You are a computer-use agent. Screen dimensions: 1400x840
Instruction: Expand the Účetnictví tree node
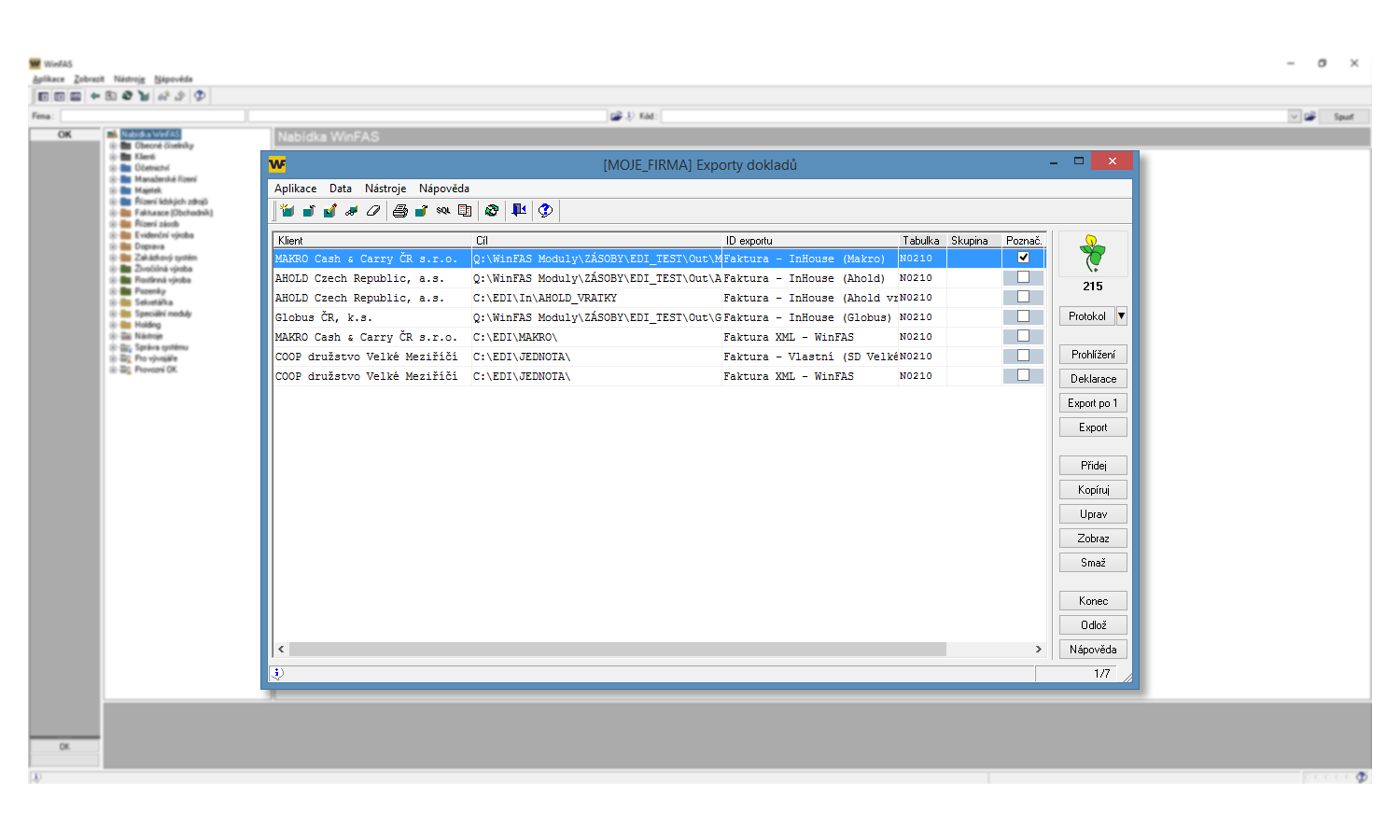113,168
